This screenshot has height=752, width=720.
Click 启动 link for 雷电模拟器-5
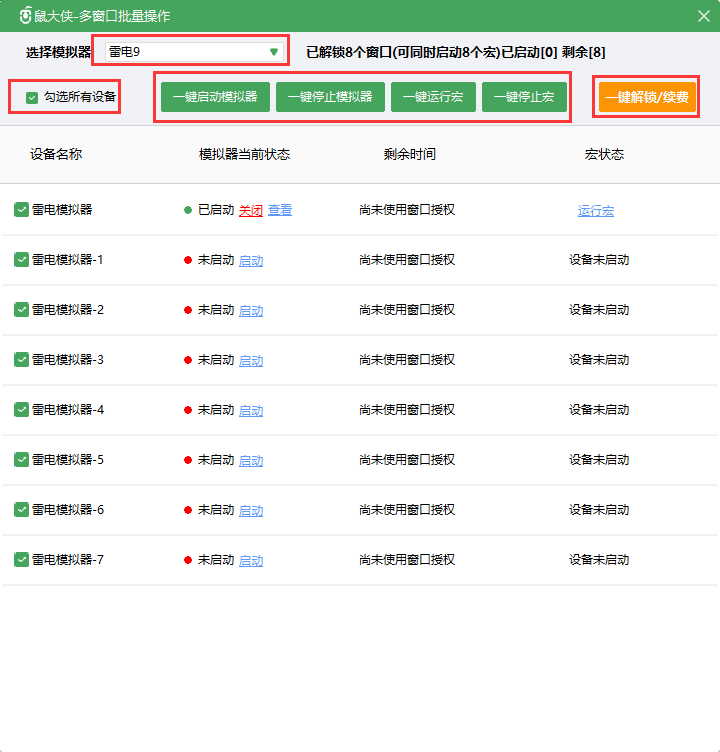click(x=251, y=460)
